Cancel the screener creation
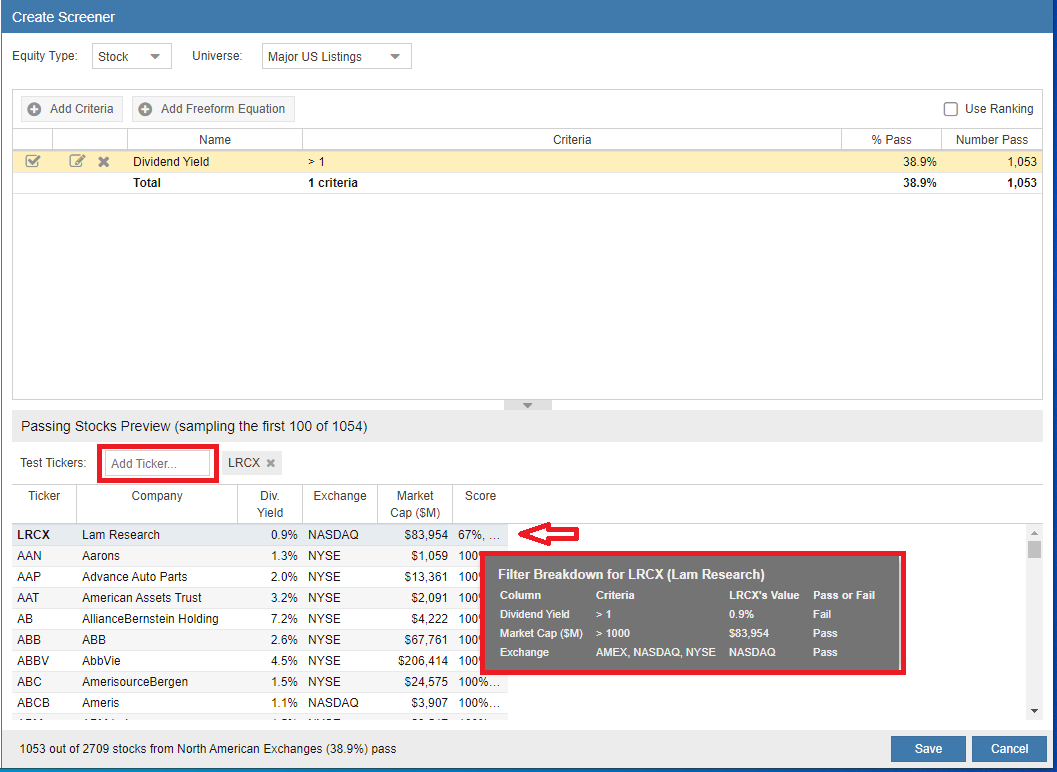This screenshot has width=1057, height=772. [x=1009, y=748]
